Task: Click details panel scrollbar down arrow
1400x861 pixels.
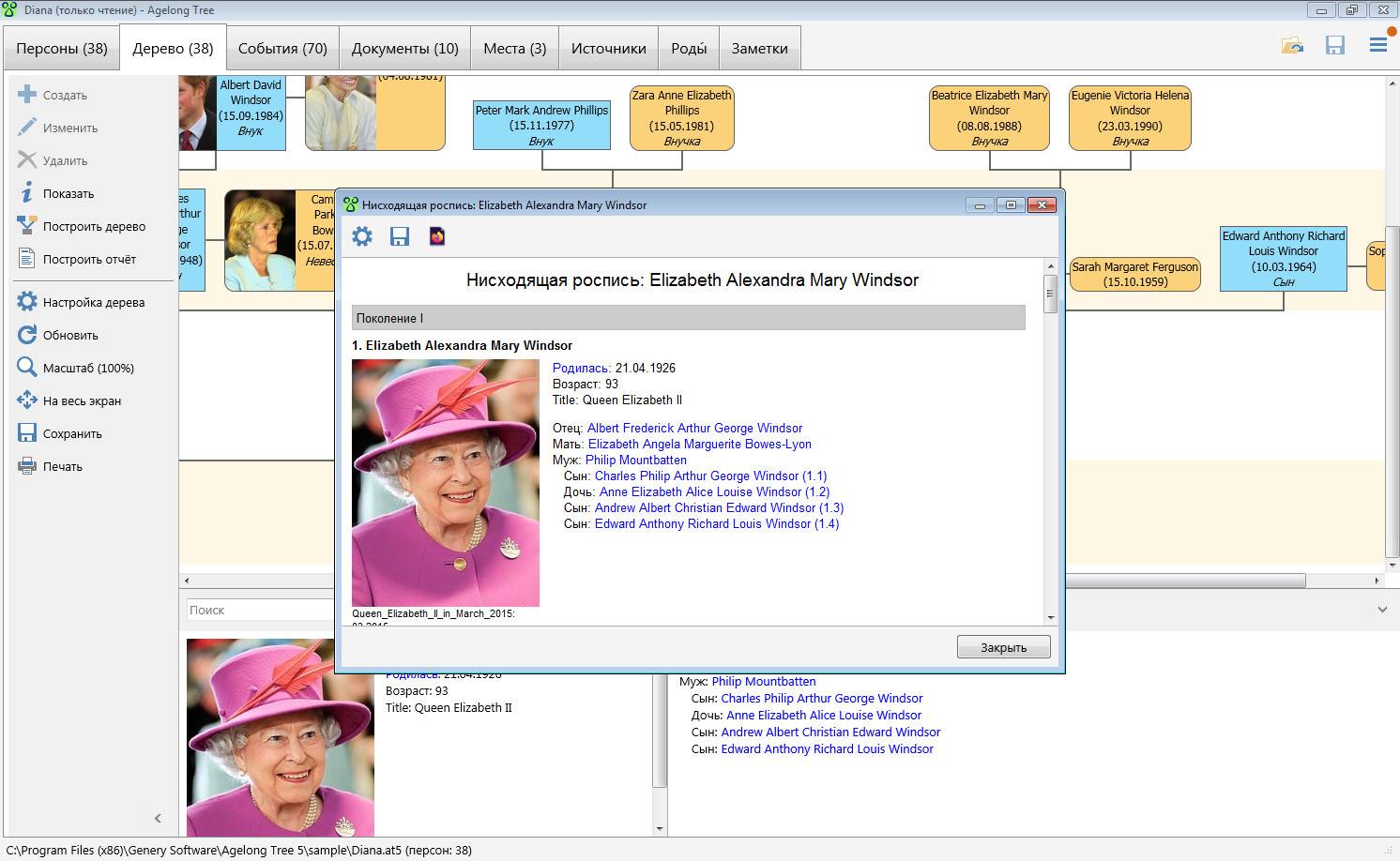Action: (660, 829)
